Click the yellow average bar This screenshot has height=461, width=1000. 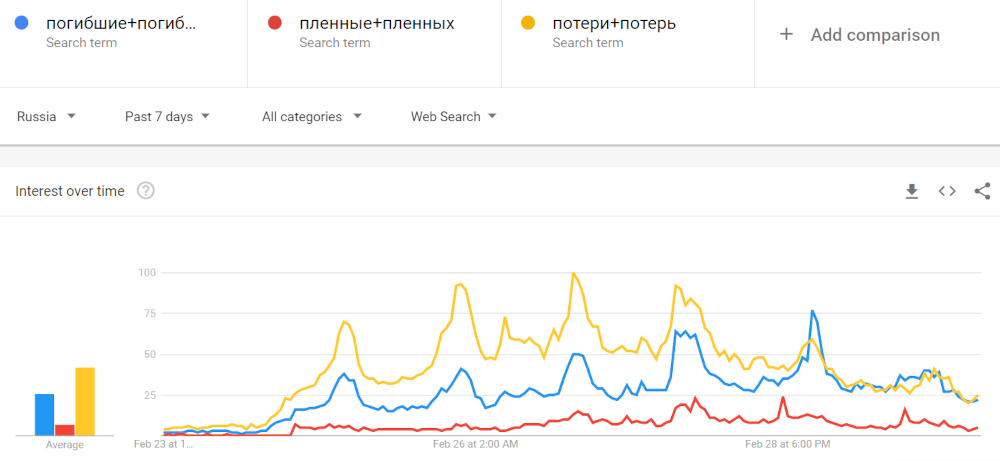[85, 401]
